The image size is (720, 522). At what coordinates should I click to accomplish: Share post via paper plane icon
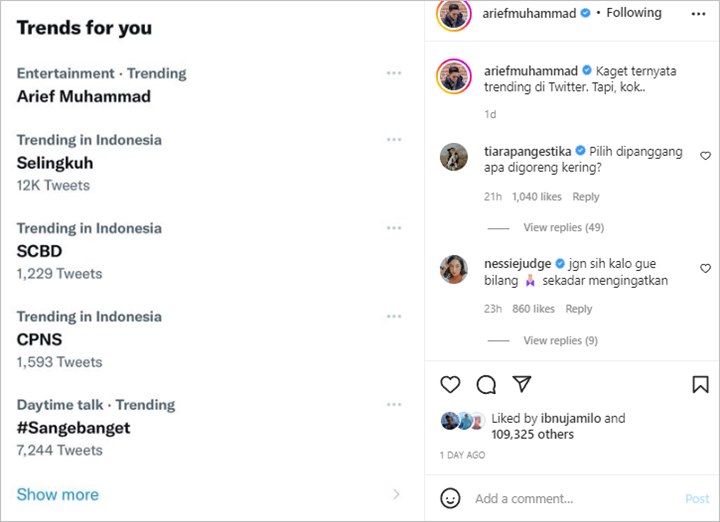[522, 384]
